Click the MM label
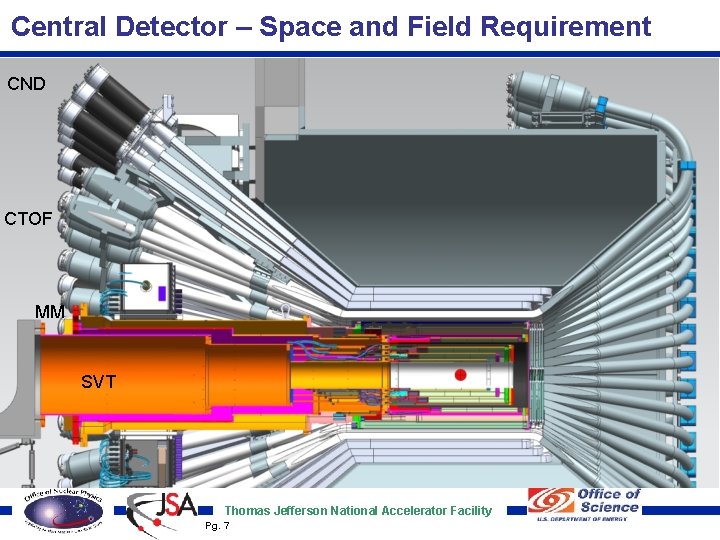This screenshot has width=720, height=540. 50,312
